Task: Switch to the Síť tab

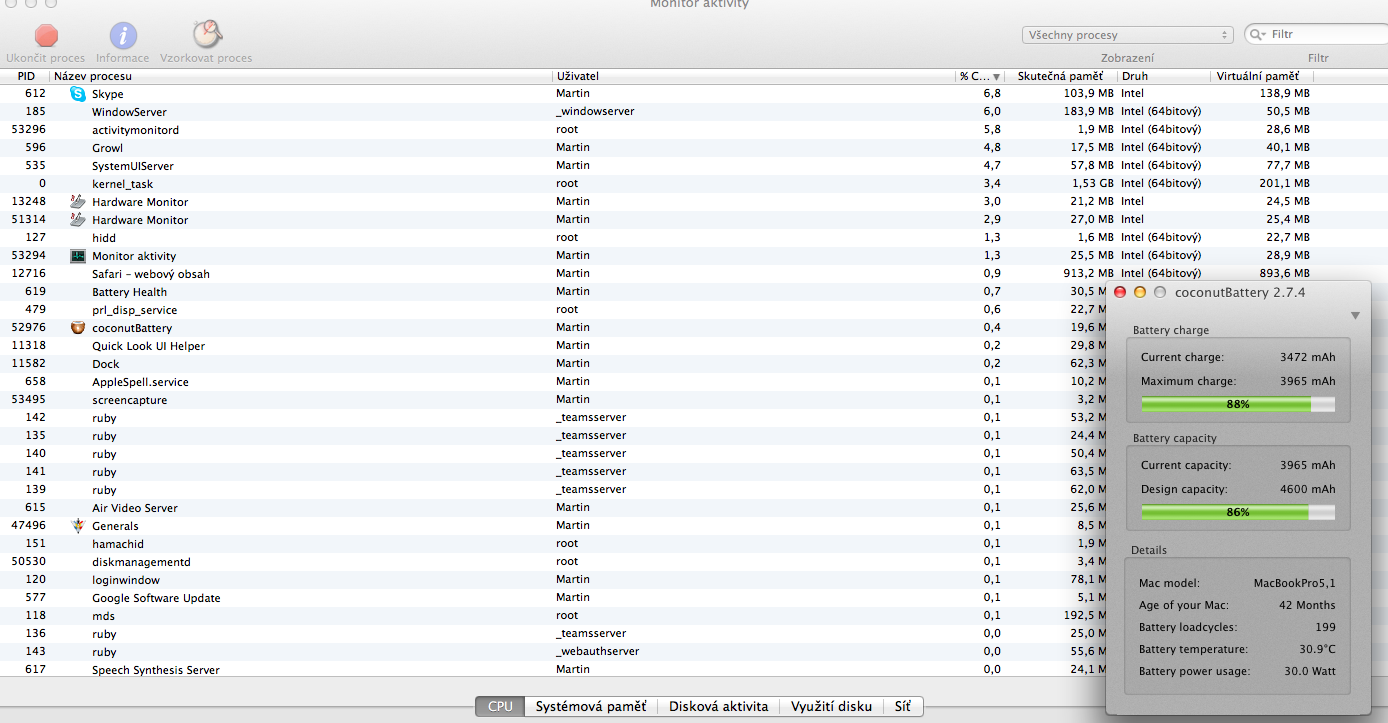Action: coord(903,706)
